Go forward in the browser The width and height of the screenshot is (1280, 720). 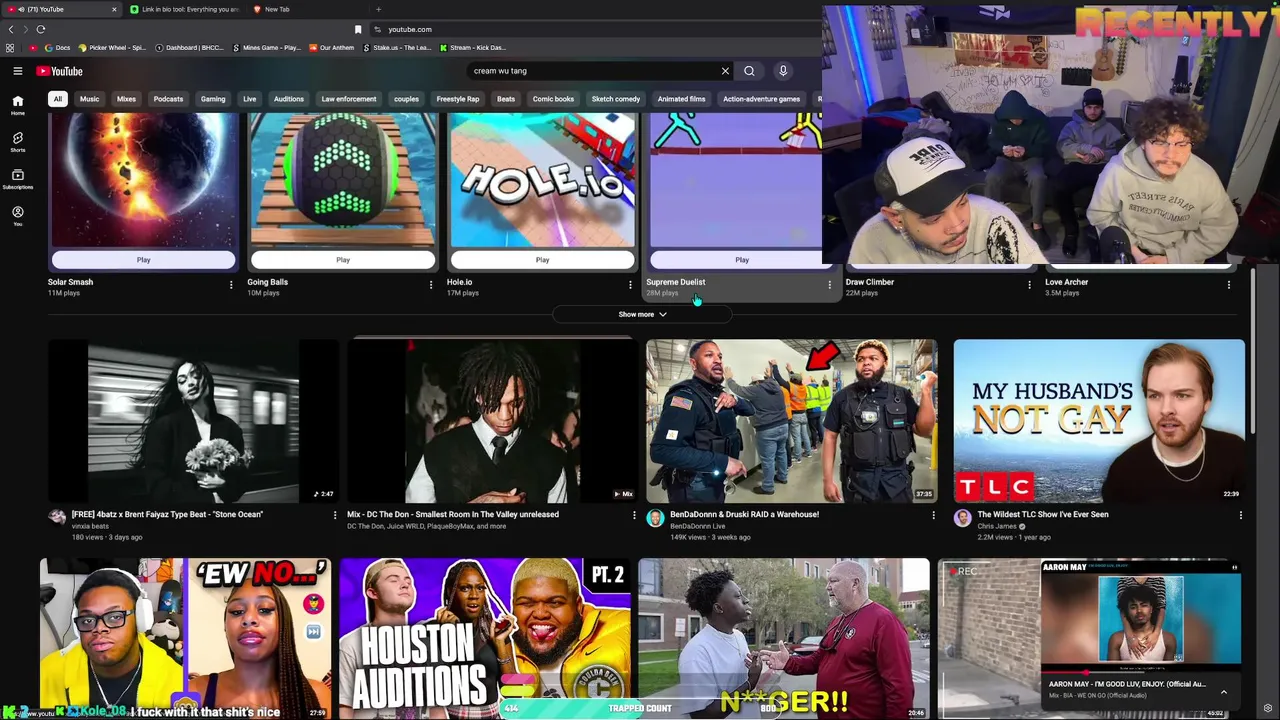(26, 29)
